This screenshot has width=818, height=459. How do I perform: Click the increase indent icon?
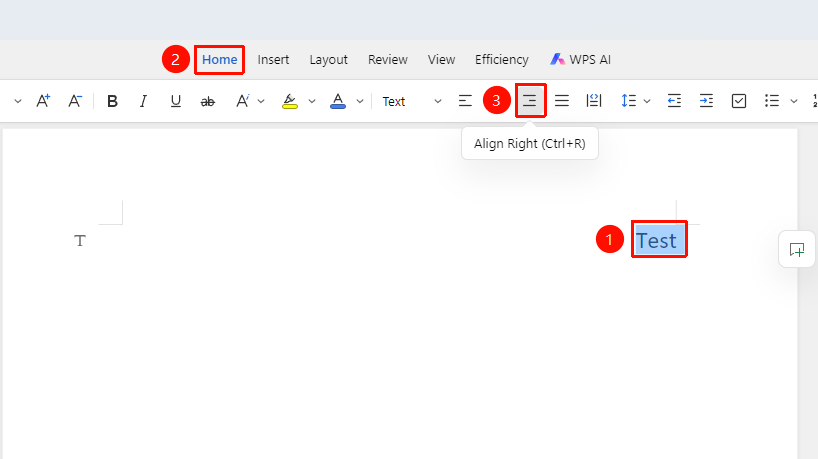click(x=706, y=101)
